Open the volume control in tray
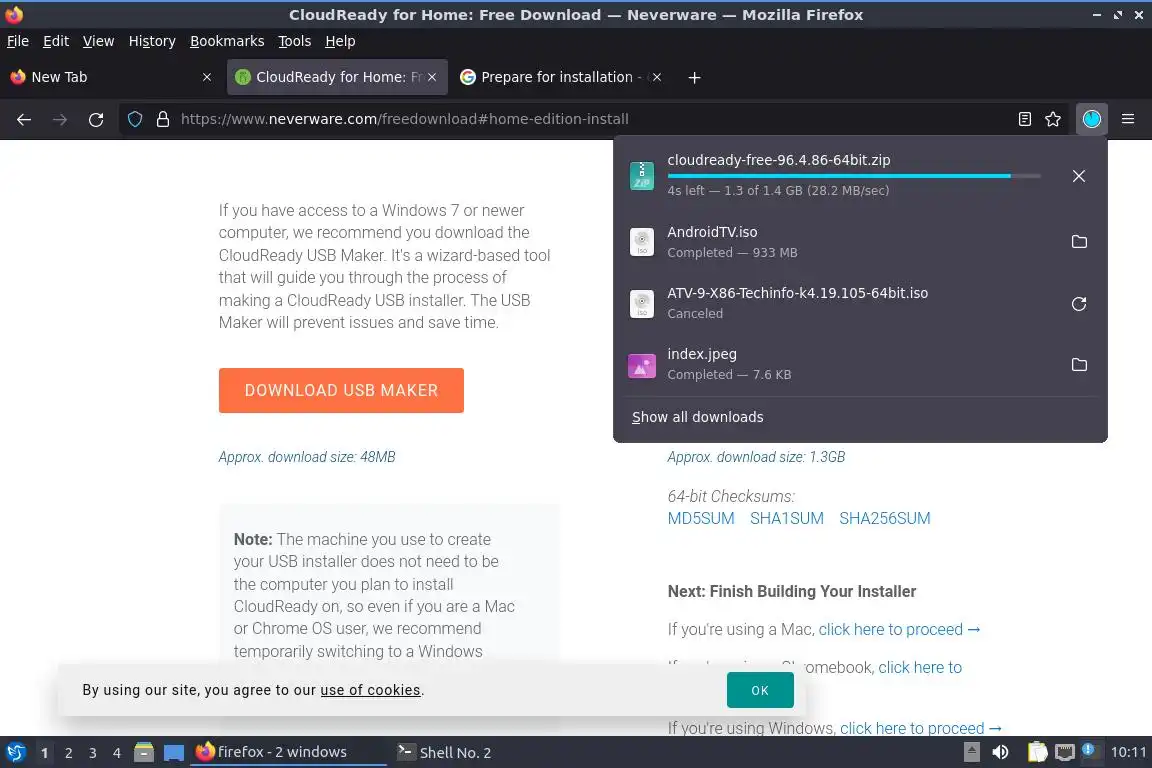This screenshot has height=768, width=1152. [1000, 753]
